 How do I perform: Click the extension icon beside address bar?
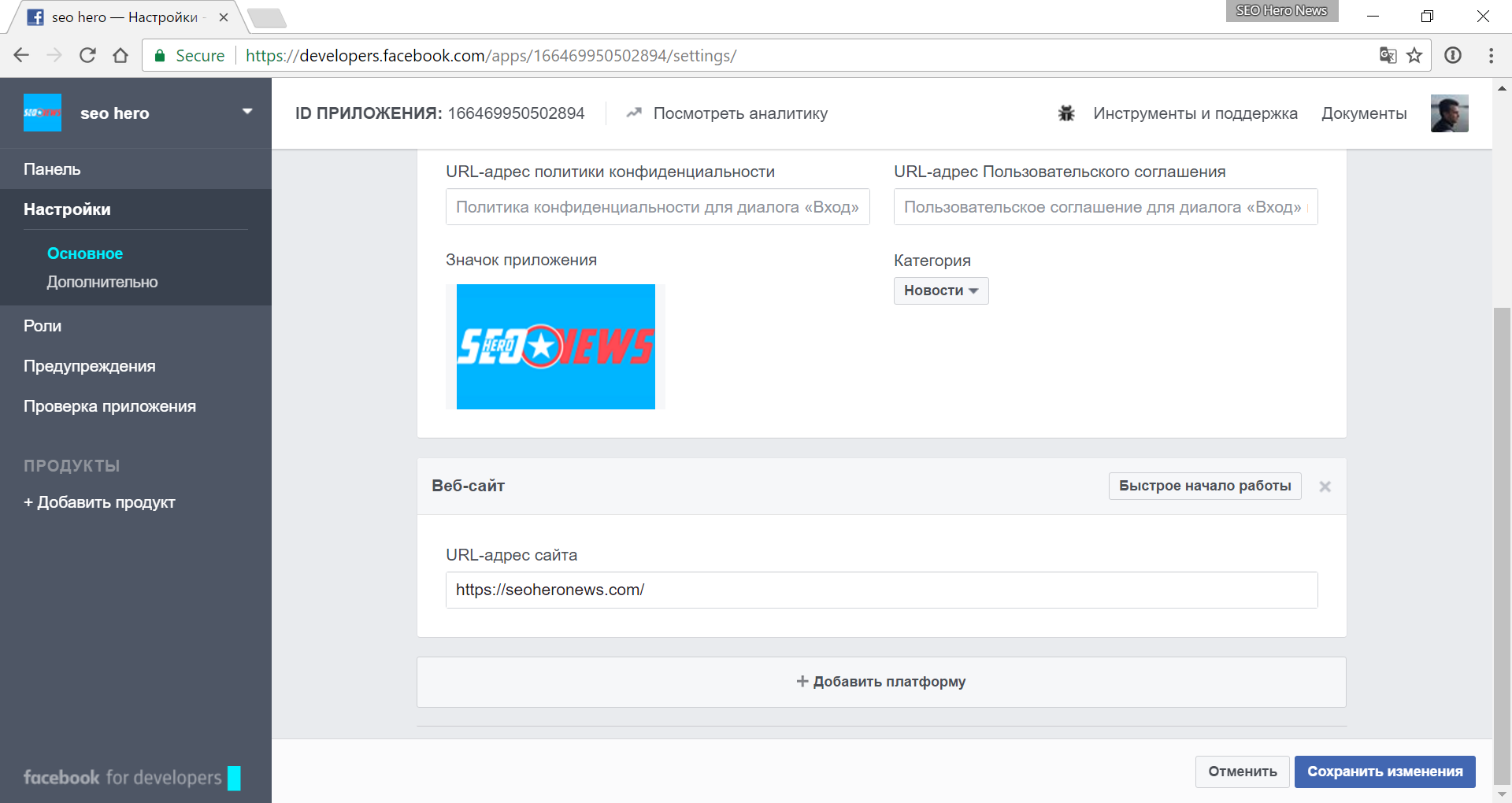(1453, 55)
